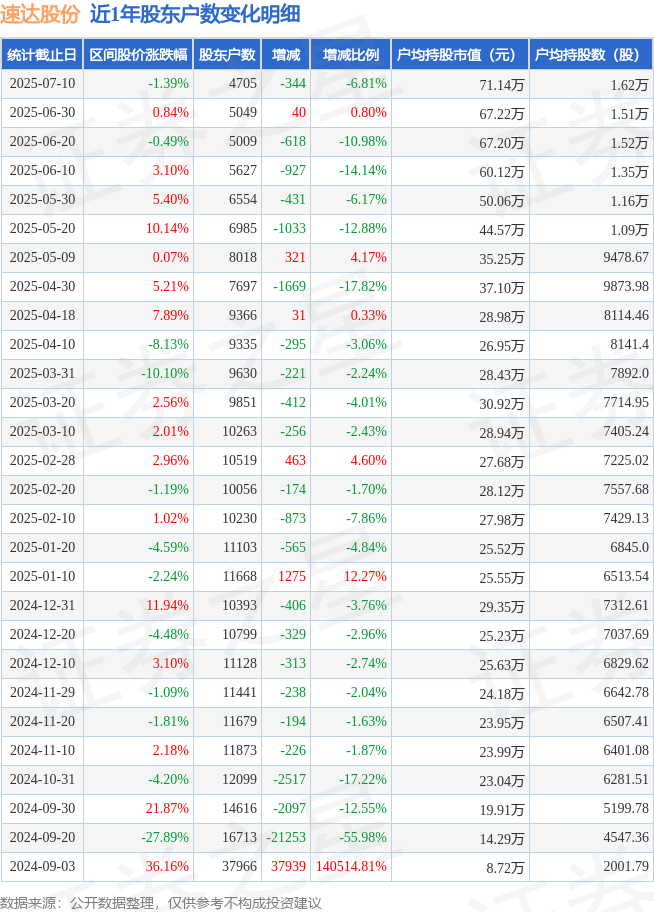Click the change value -1669
The height and width of the screenshot is (912, 654).
[x=289, y=286]
